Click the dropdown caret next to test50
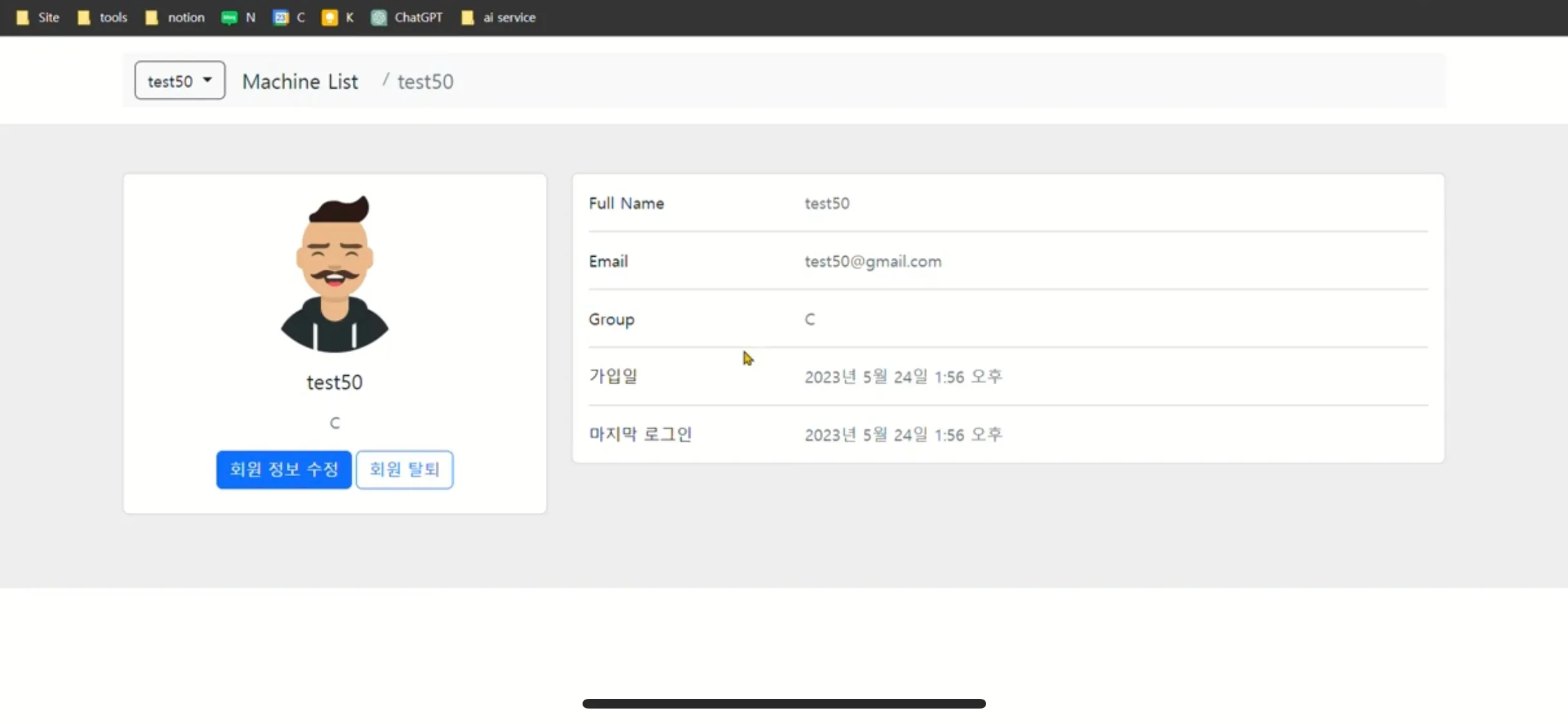Screen dimensions: 1568x724 [207, 80]
